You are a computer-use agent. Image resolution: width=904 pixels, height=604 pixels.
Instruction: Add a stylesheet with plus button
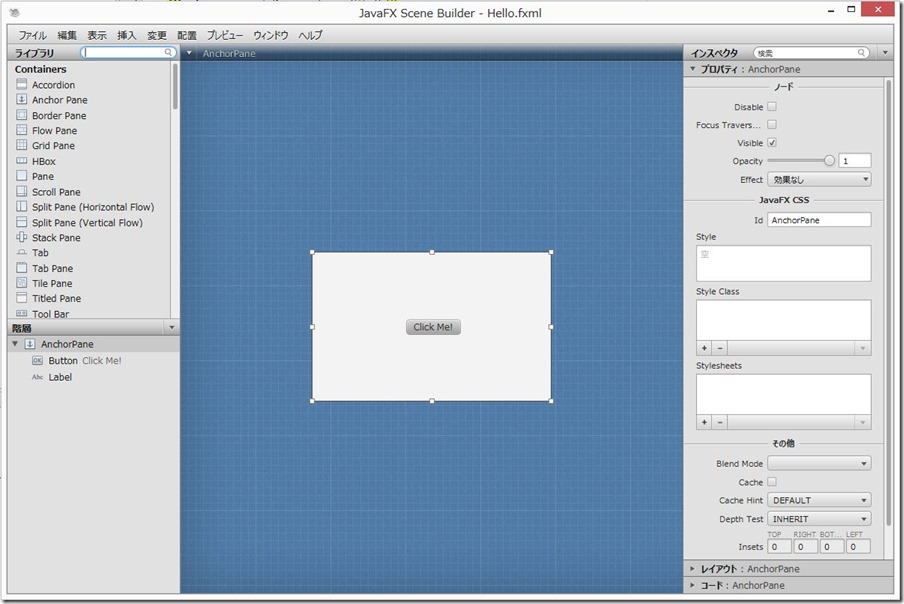(x=704, y=422)
